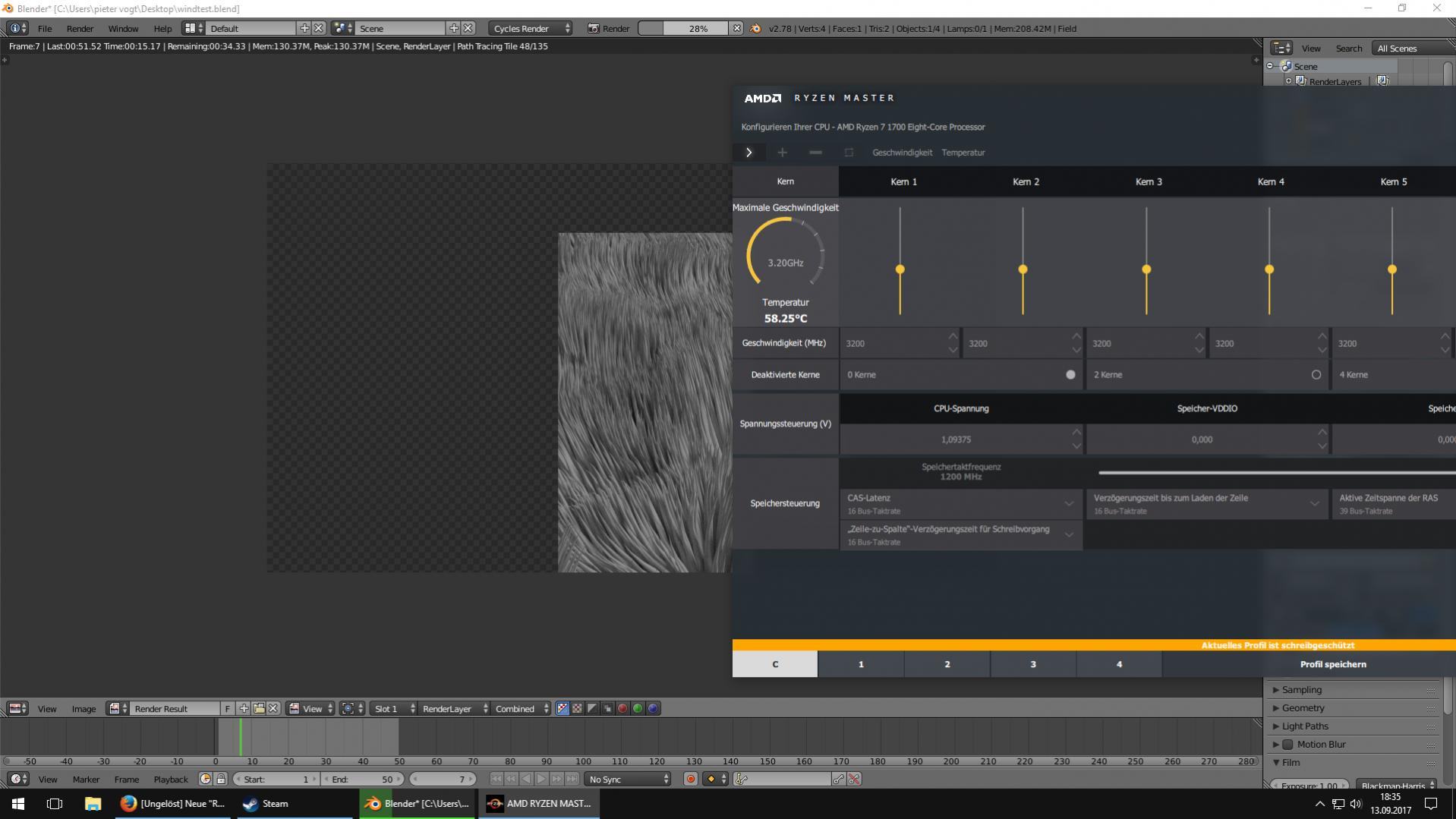Adjust the Kern 1 speed slider
Image resolution: width=1456 pixels, height=819 pixels.
point(900,269)
